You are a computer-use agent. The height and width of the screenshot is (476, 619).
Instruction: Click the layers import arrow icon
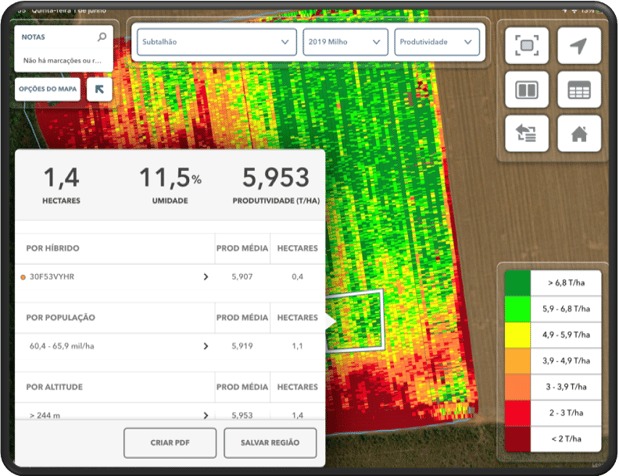click(x=527, y=133)
